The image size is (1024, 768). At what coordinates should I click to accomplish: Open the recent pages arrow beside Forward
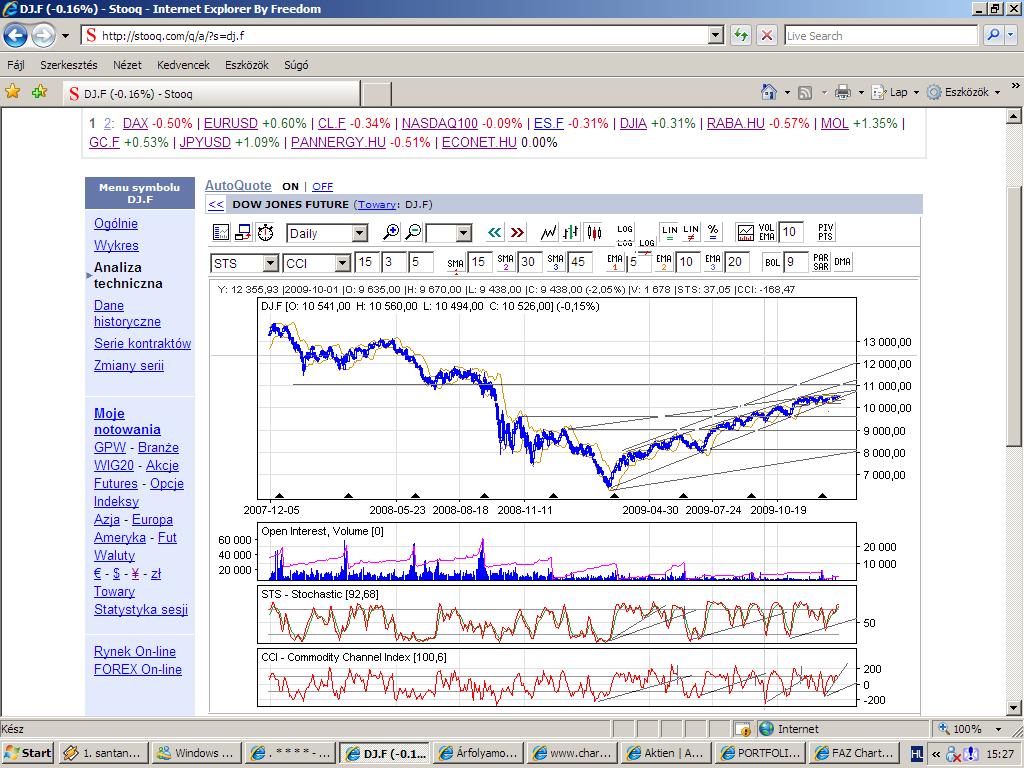(65, 36)
